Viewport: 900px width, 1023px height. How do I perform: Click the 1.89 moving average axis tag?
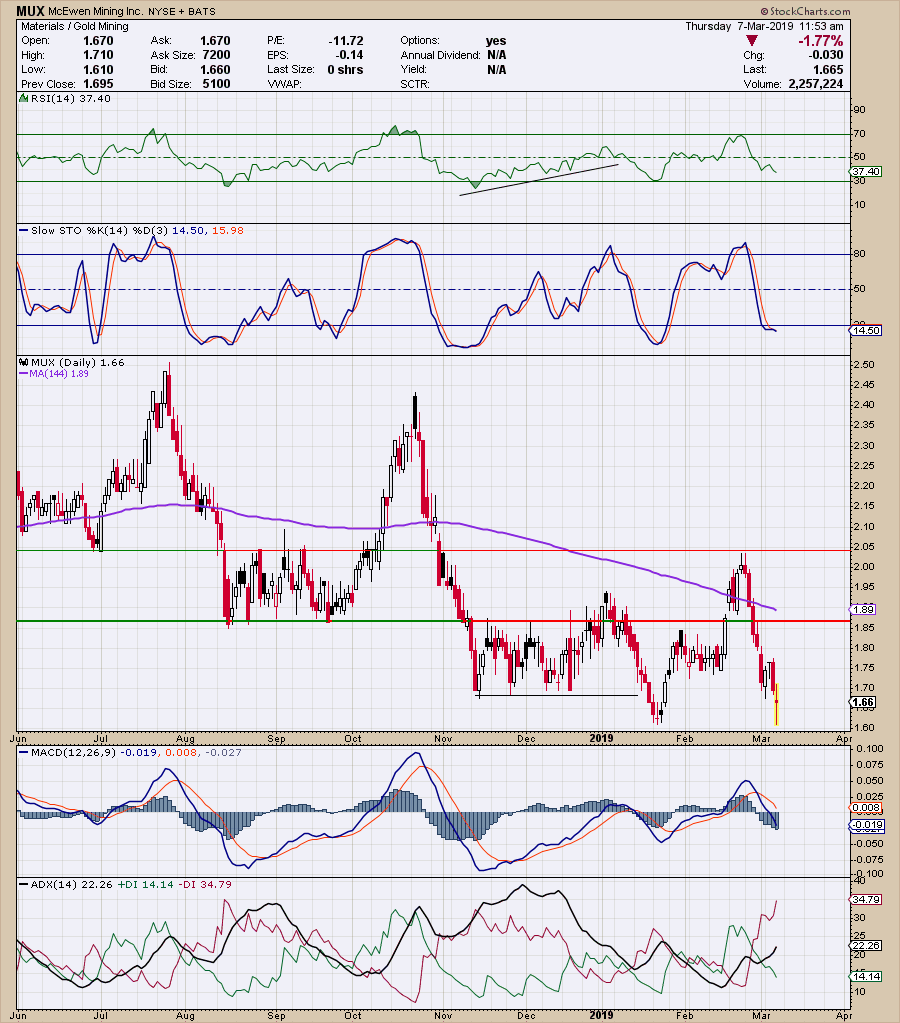point(863,609)
